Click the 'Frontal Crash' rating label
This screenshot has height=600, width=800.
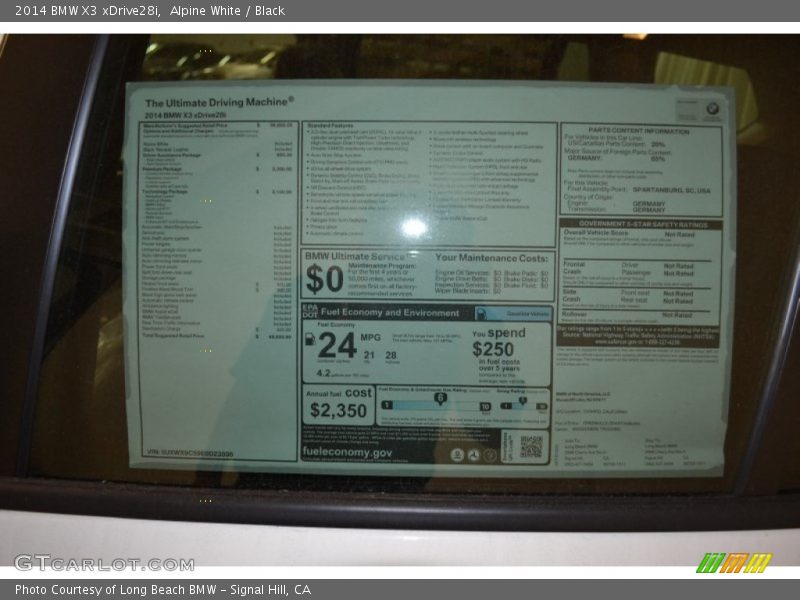tap(574, 268)
